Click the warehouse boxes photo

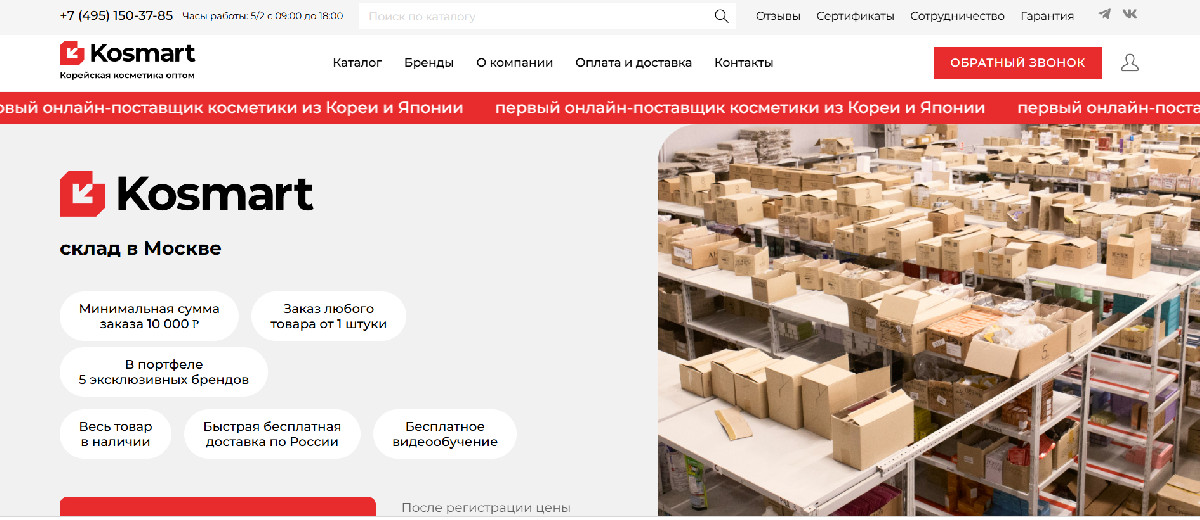tap(928, 320)
